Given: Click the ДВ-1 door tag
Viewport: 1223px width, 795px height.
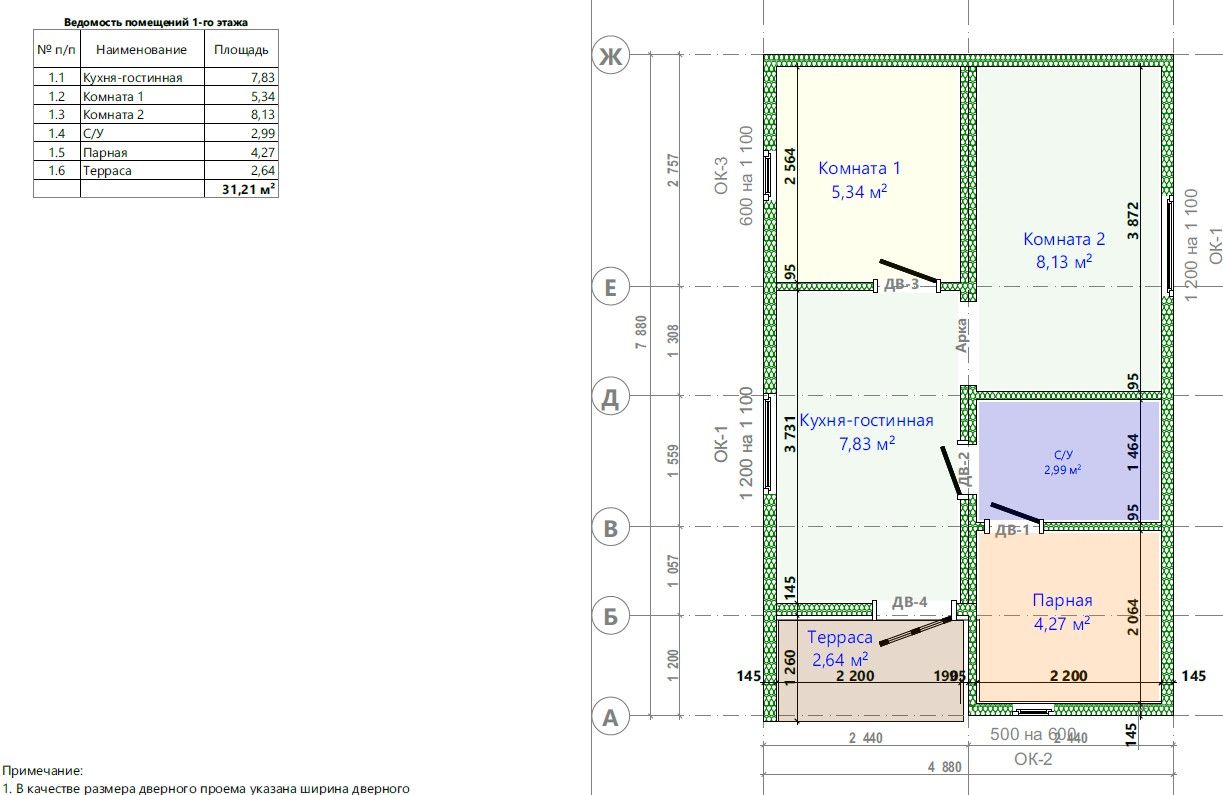Looking at the screenshot, I should coord(1012,530).
